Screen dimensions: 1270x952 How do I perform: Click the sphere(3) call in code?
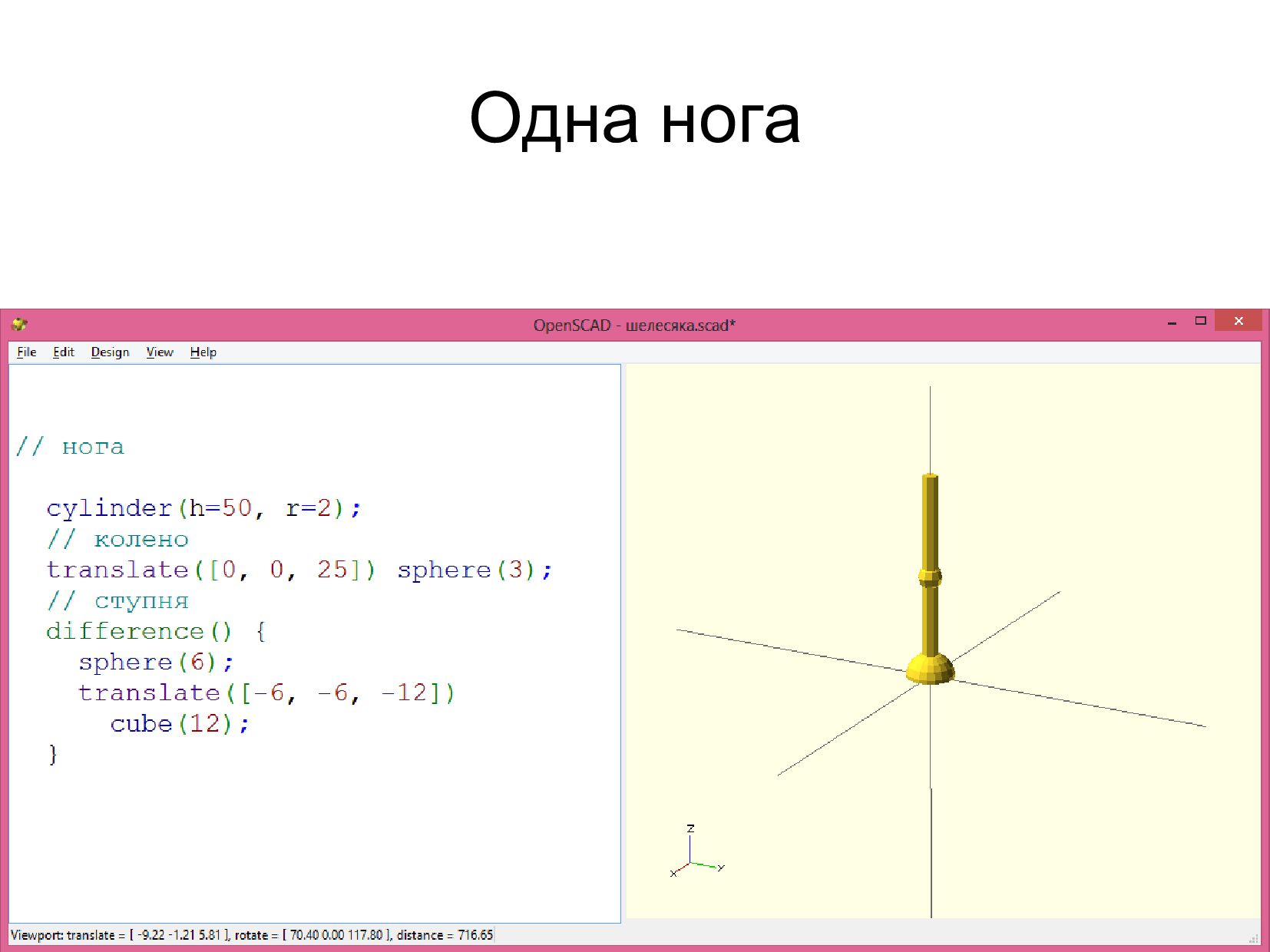click(474, 570)
